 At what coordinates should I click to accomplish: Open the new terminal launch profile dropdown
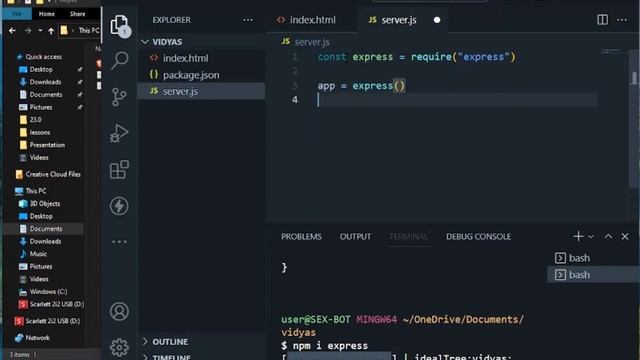point(591,237)
